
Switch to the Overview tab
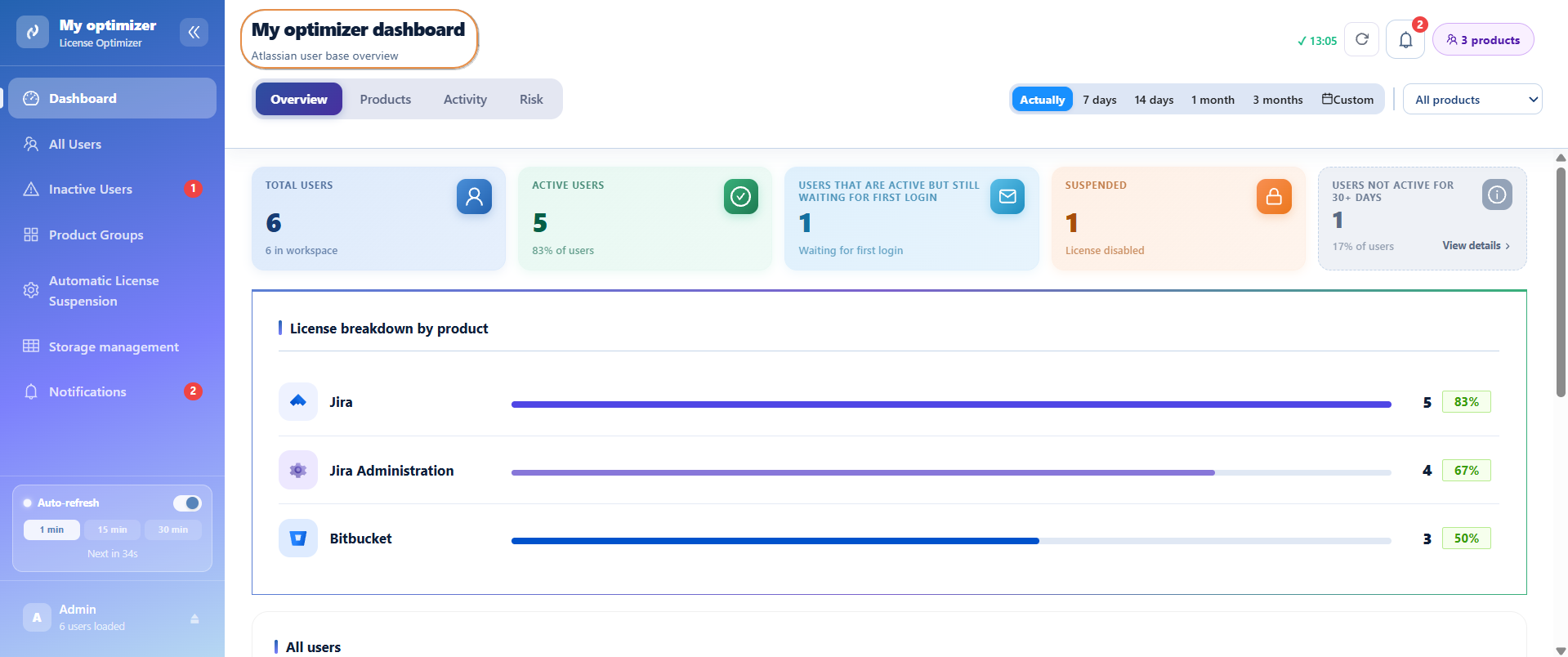pyautogui.click(x=299, y=99)
